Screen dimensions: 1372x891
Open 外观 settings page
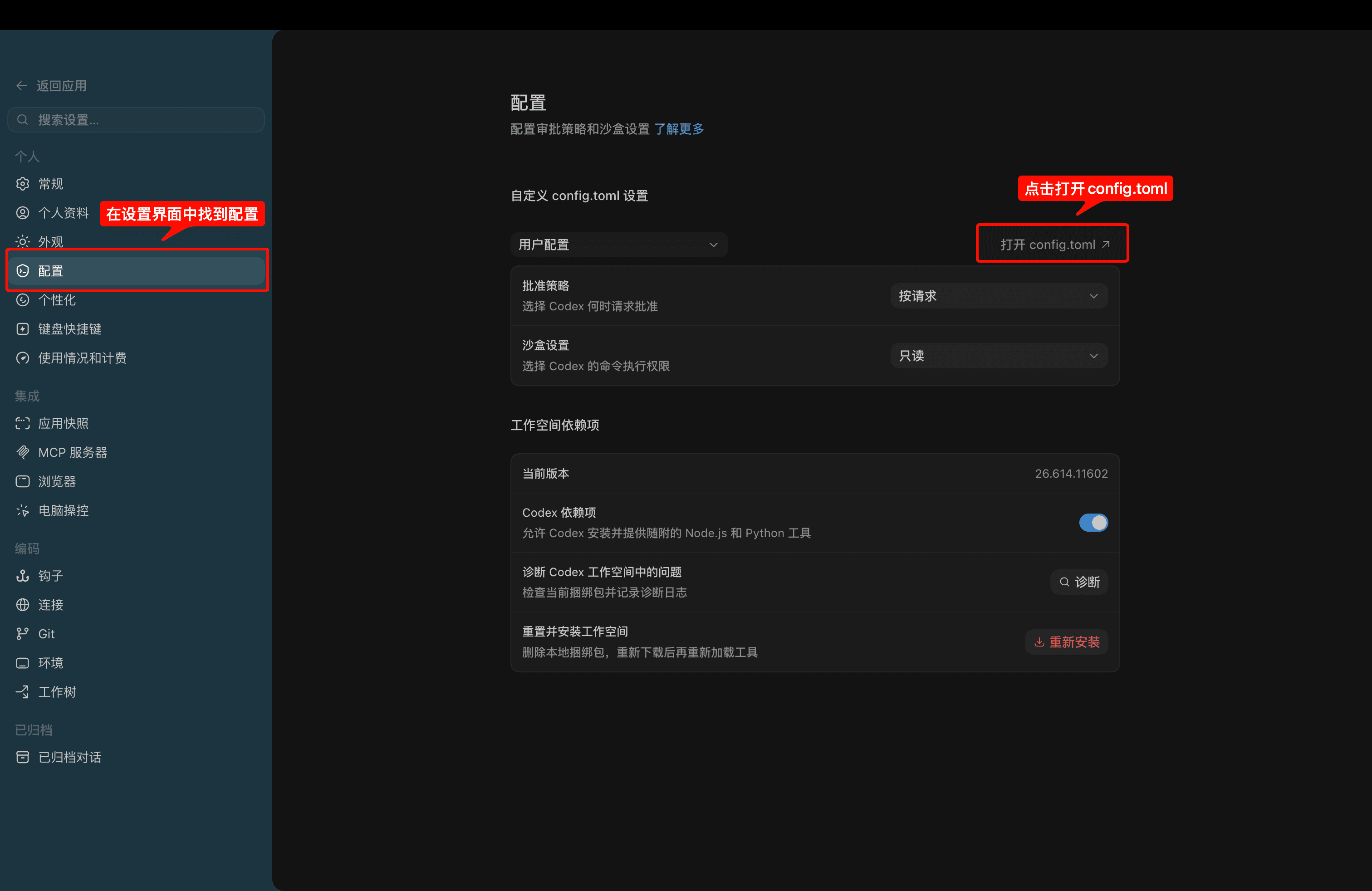pyautogui.click(x=137, y=241)
